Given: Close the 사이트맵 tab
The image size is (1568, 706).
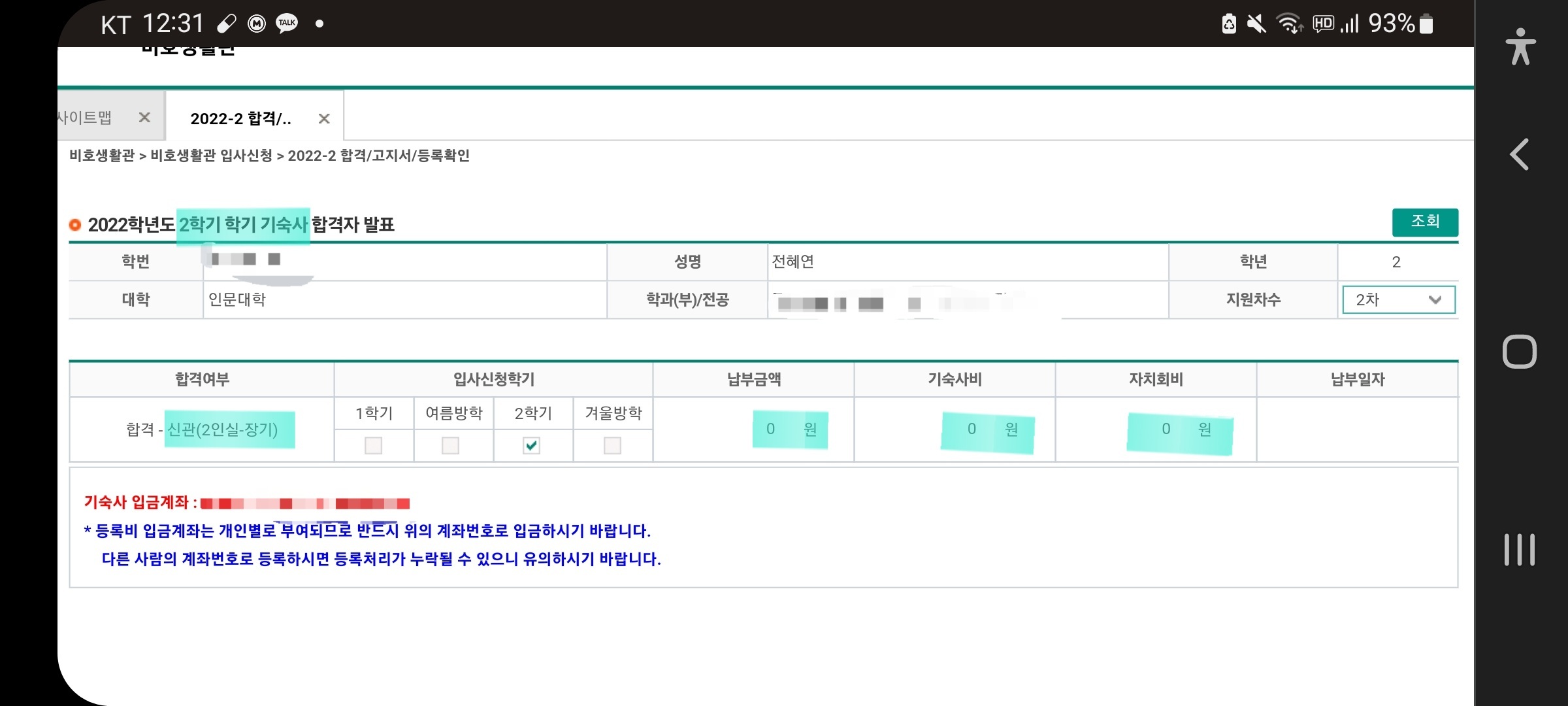Looking at the screenshot, I should pos(144,118).
